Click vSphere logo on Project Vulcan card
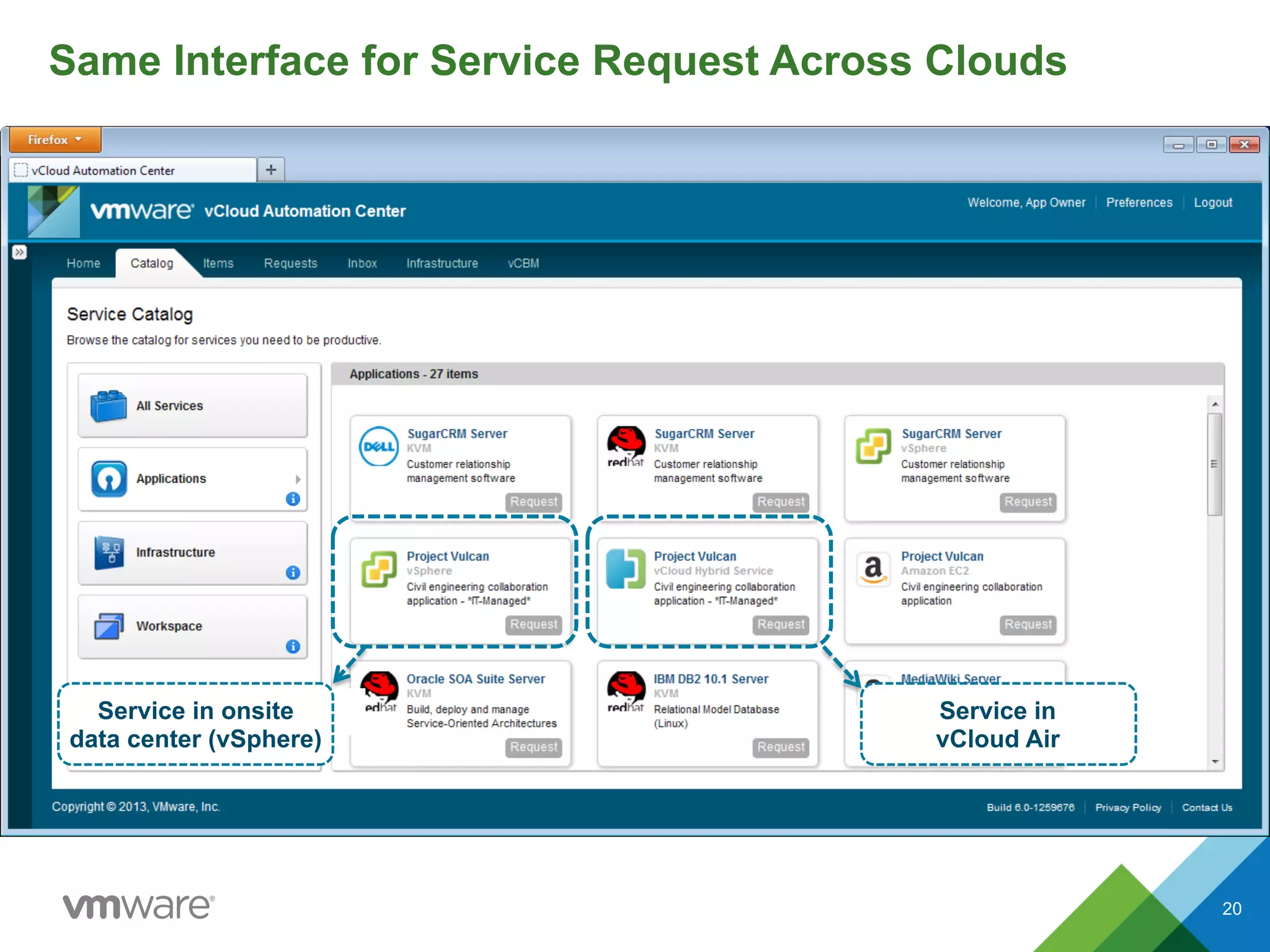Screen dimensions: 1270x952 pyautogui.click(x=379, y=569)
